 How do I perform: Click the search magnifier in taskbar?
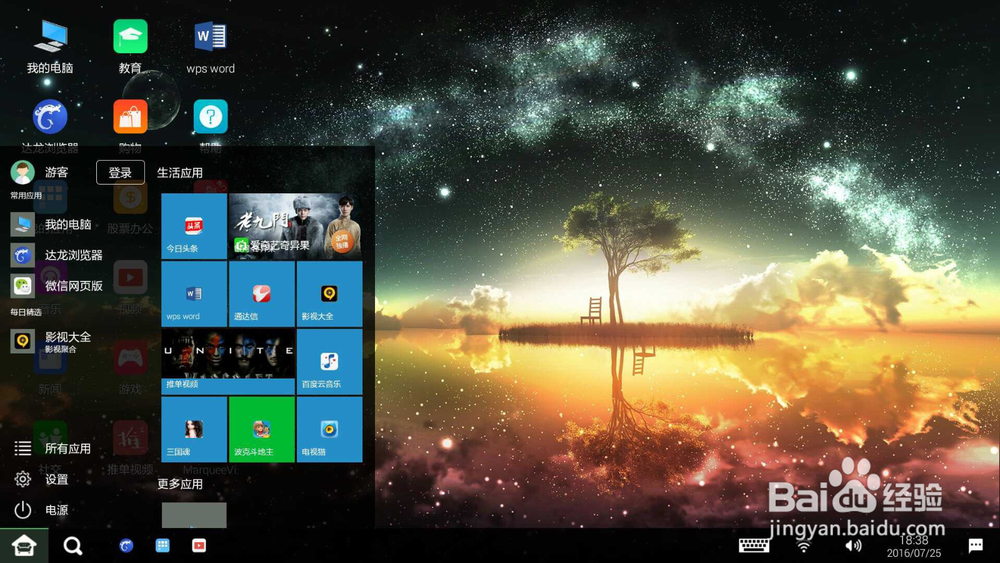(73, 546)
